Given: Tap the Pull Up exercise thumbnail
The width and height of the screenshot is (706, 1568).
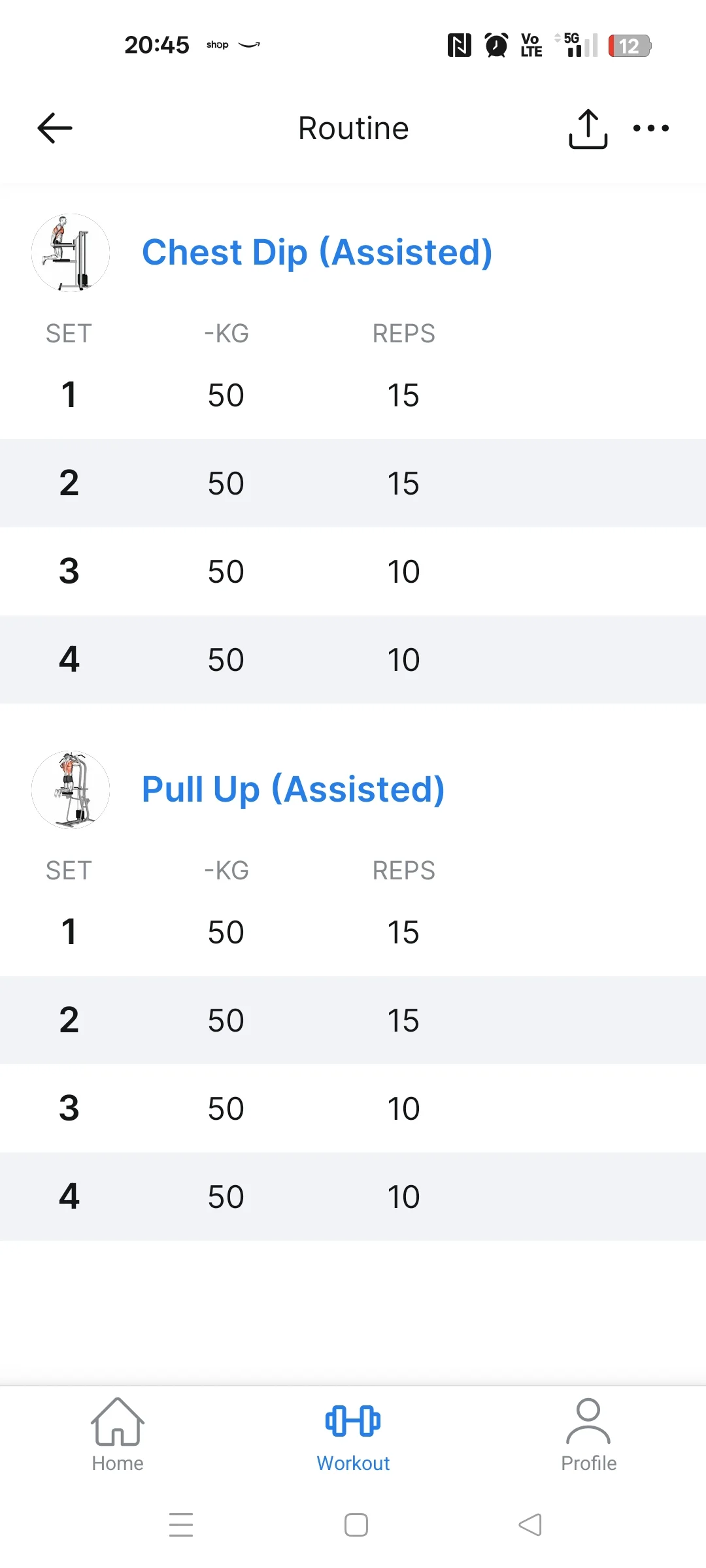Looking at the screenshot, I should 71,790.
